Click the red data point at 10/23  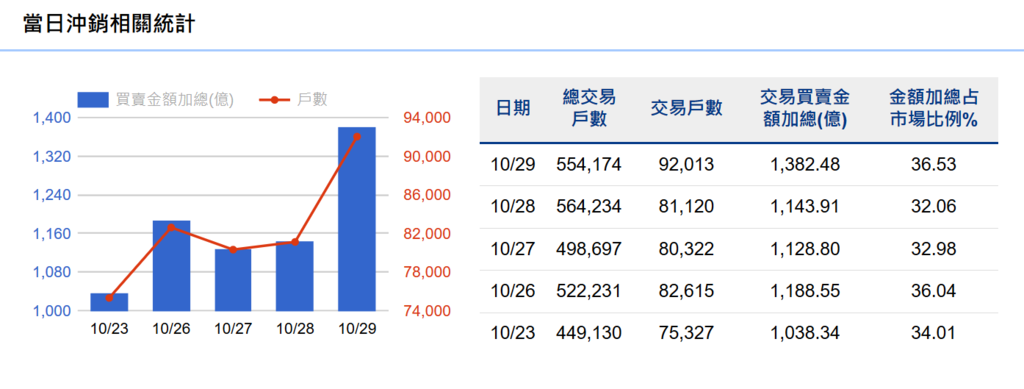pos(109,298)
